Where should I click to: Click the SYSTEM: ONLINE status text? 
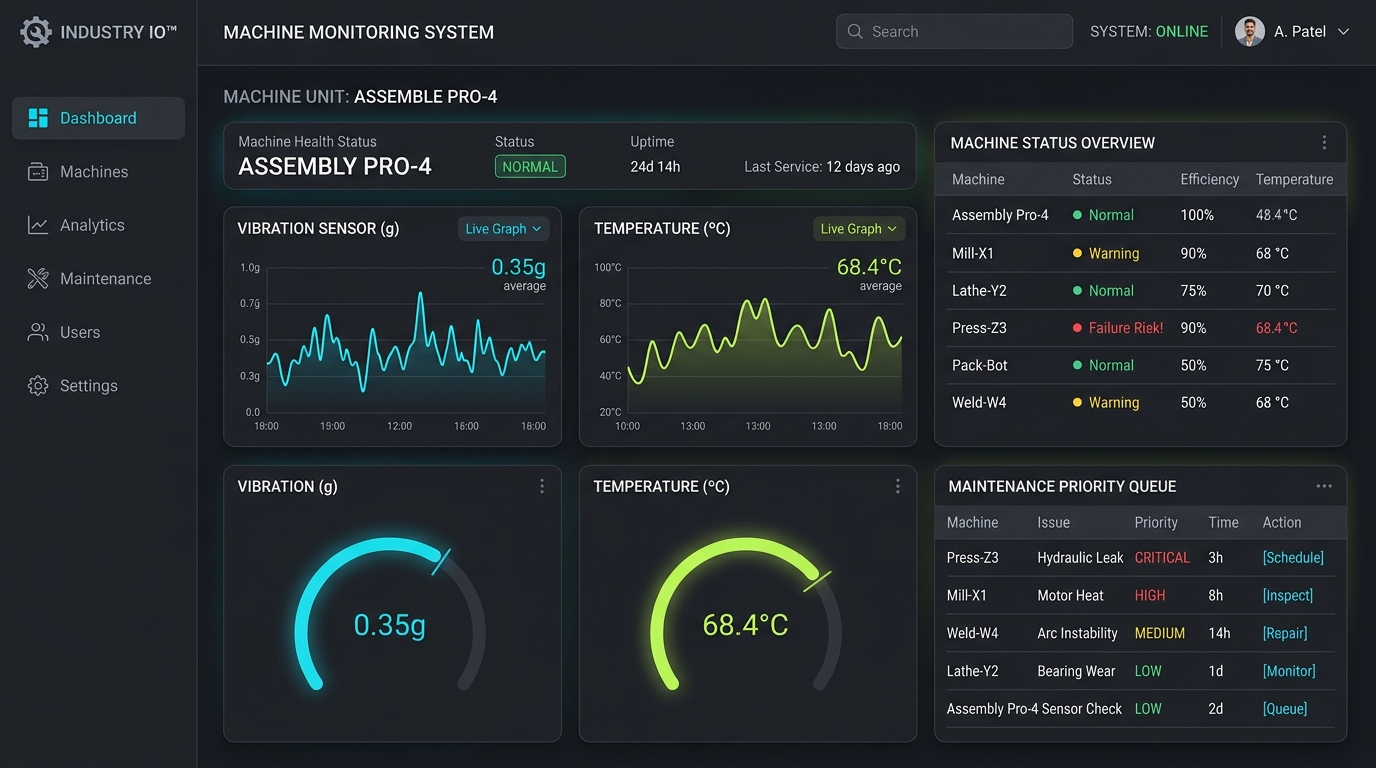1149,32
